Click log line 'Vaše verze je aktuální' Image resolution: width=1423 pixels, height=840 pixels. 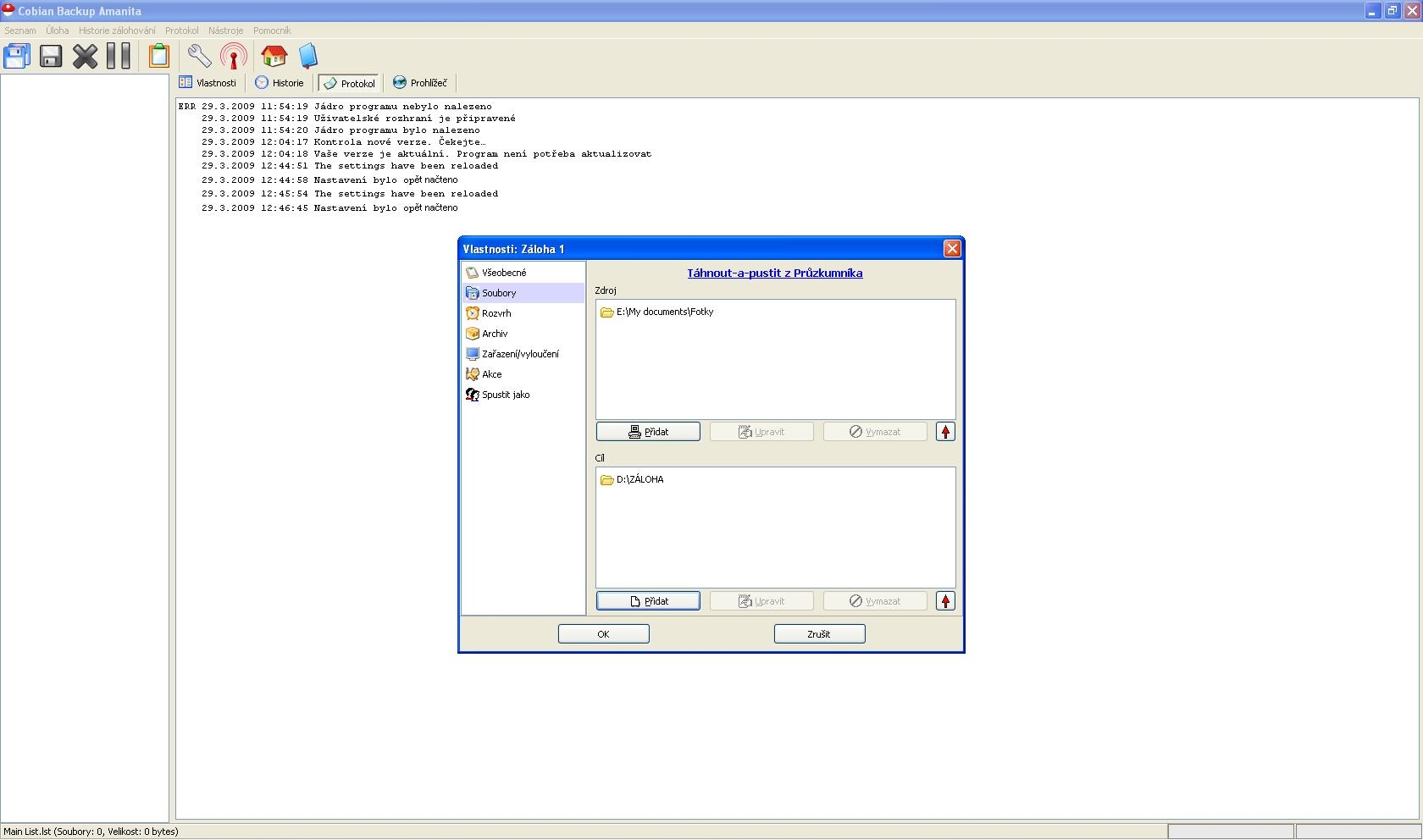coord(426,154)
